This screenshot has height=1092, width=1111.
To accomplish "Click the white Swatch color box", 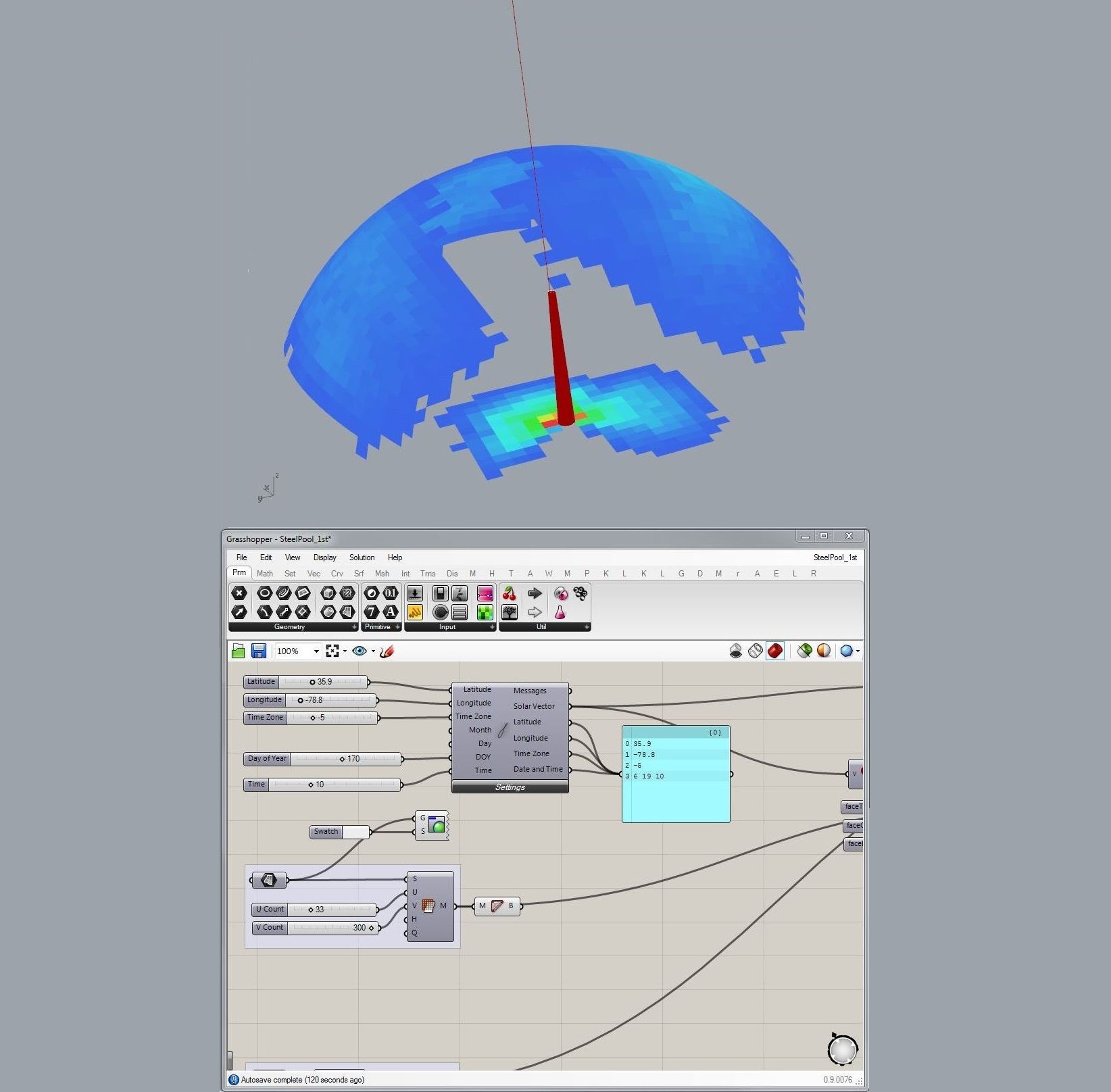I will 355,832.
